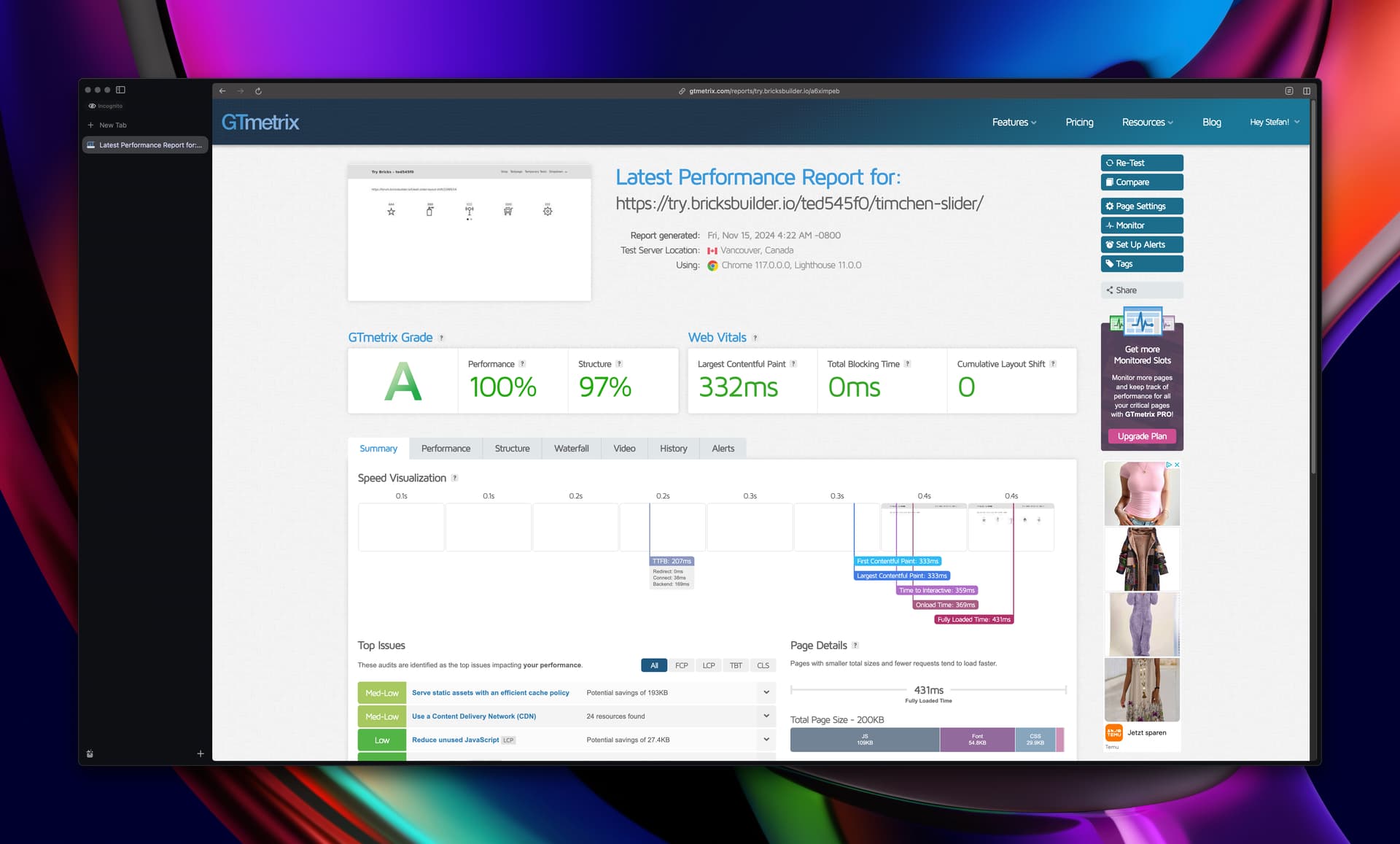This screenshot has height=844, width=1400.
Task: Click the plus icon at sidebar bottom
Action: pos(201,754)
